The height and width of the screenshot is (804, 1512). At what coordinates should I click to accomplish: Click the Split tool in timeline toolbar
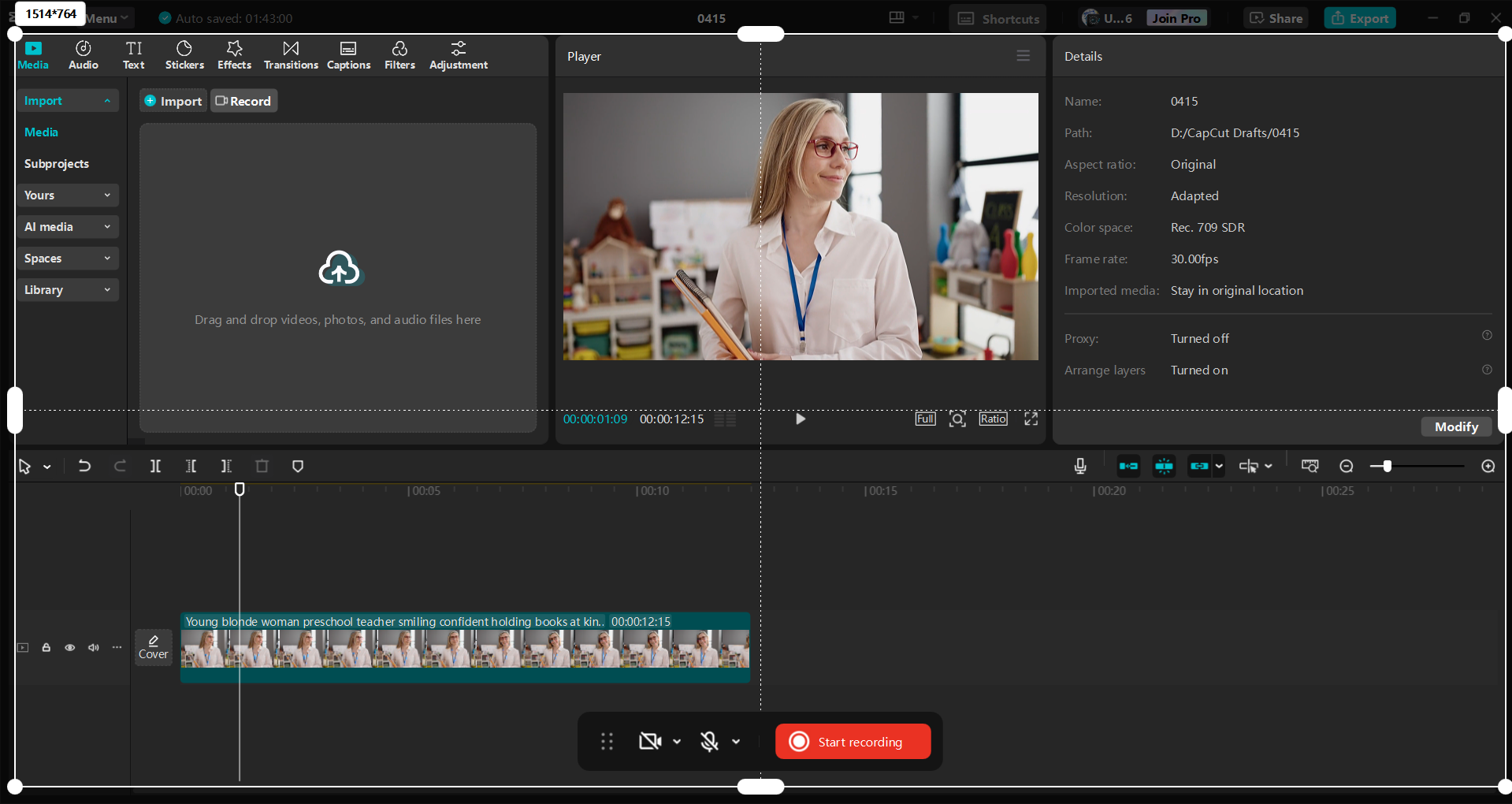click(155, 466)
